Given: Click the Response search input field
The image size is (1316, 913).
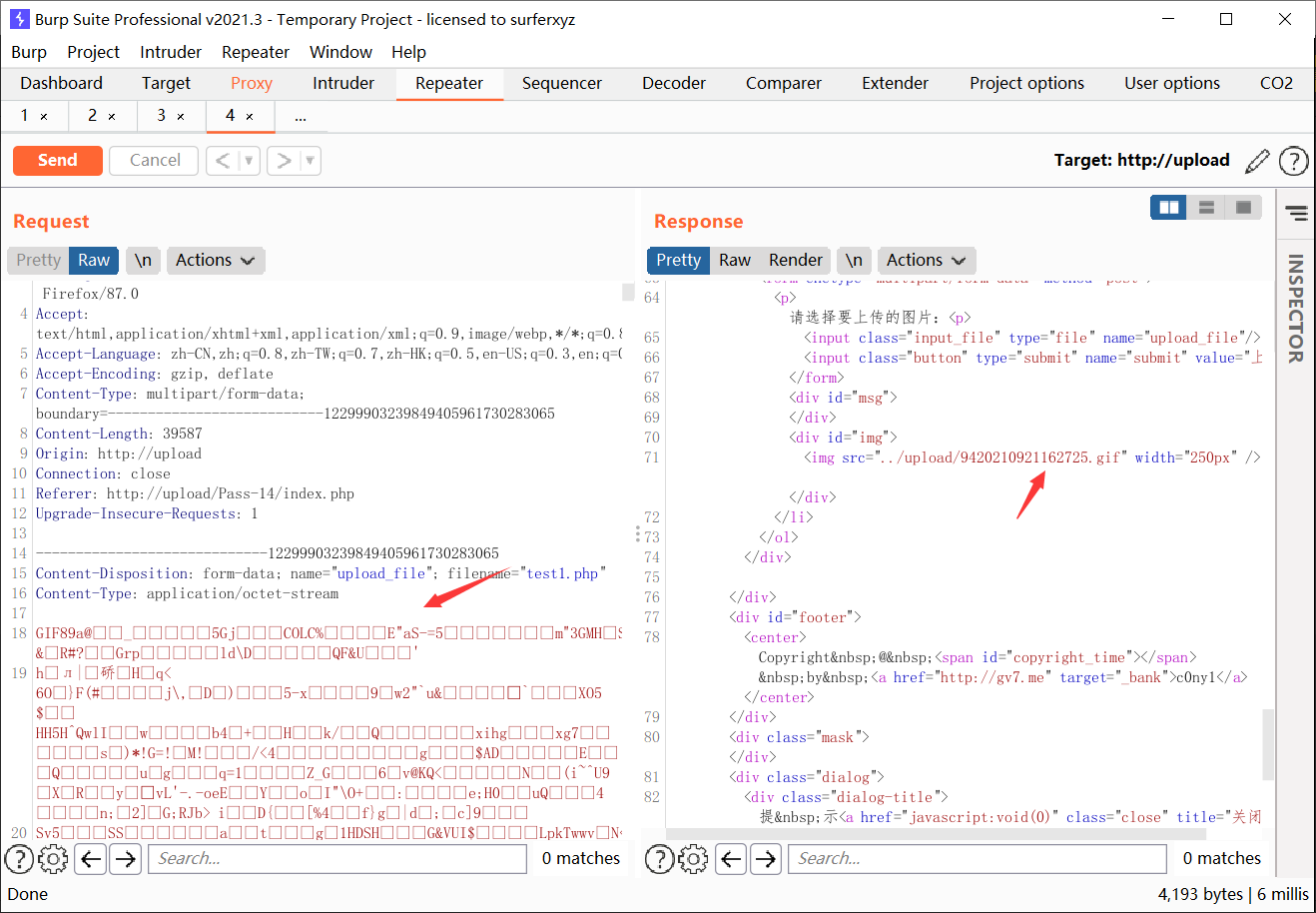Looking at the screenshot, I should pyautogui.click(x=978, y=859).
